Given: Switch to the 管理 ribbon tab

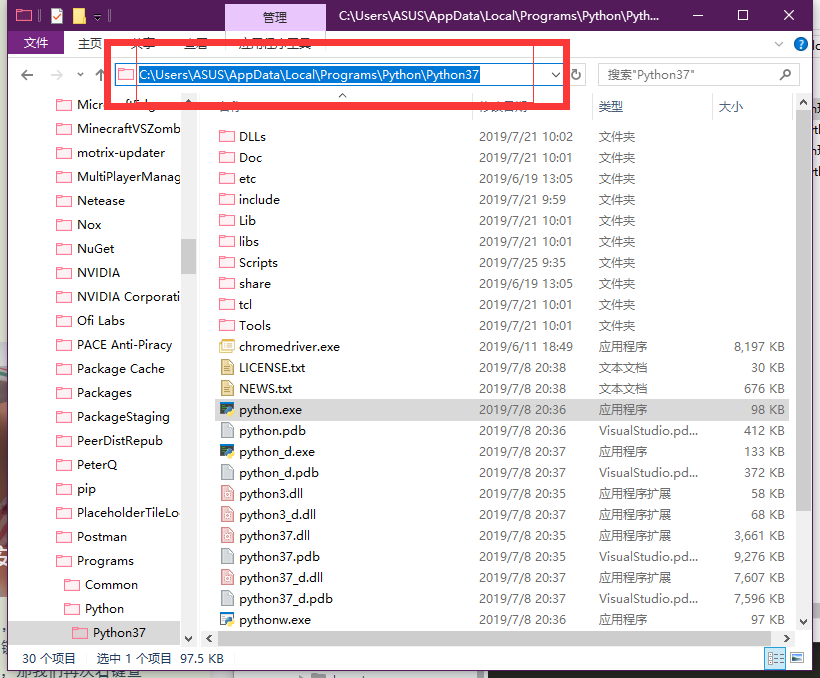Looking at the screenshot, I should tap(274, 18).
